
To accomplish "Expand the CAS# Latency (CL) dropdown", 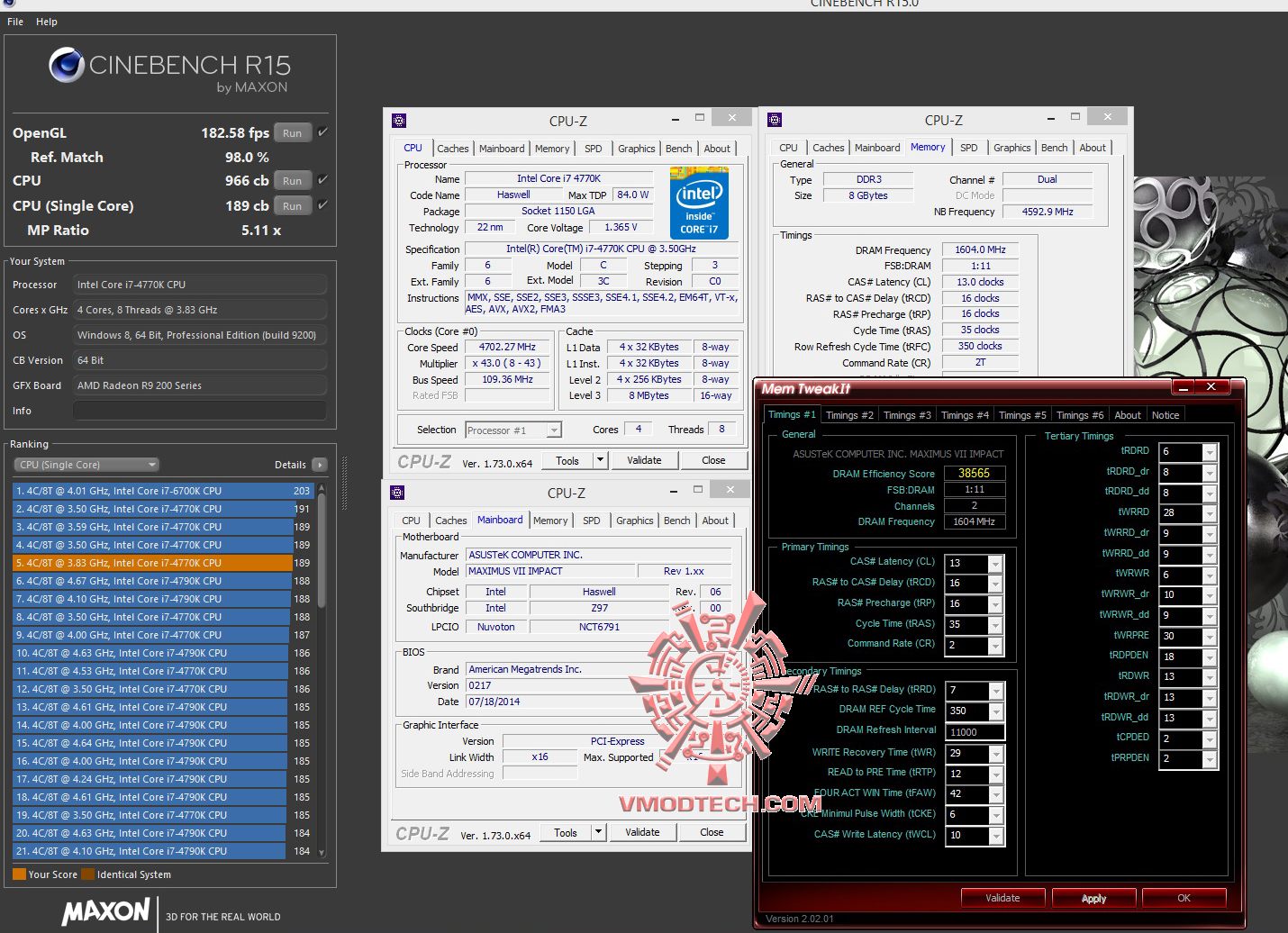I will coord(995,564).
